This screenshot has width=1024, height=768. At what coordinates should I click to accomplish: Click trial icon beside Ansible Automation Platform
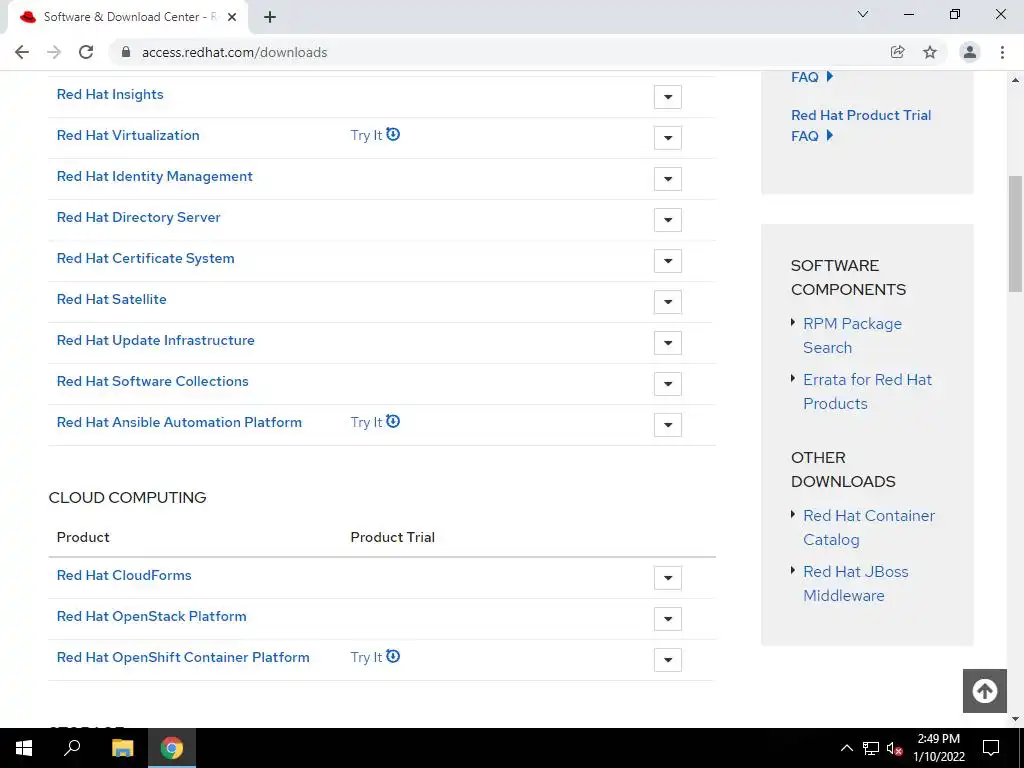click(393, 421)
